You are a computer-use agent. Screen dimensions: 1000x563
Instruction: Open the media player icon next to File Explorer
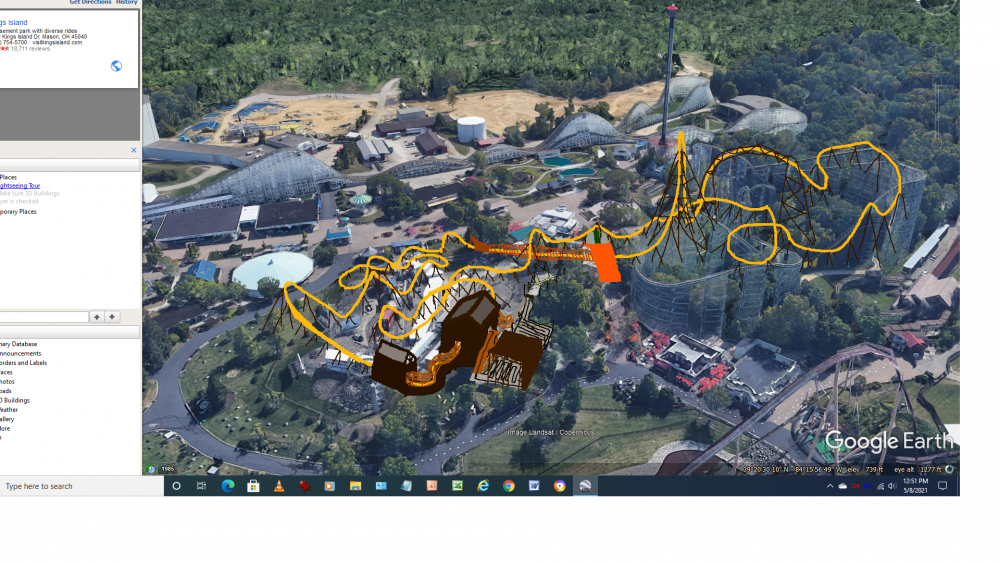pos(330,486)
